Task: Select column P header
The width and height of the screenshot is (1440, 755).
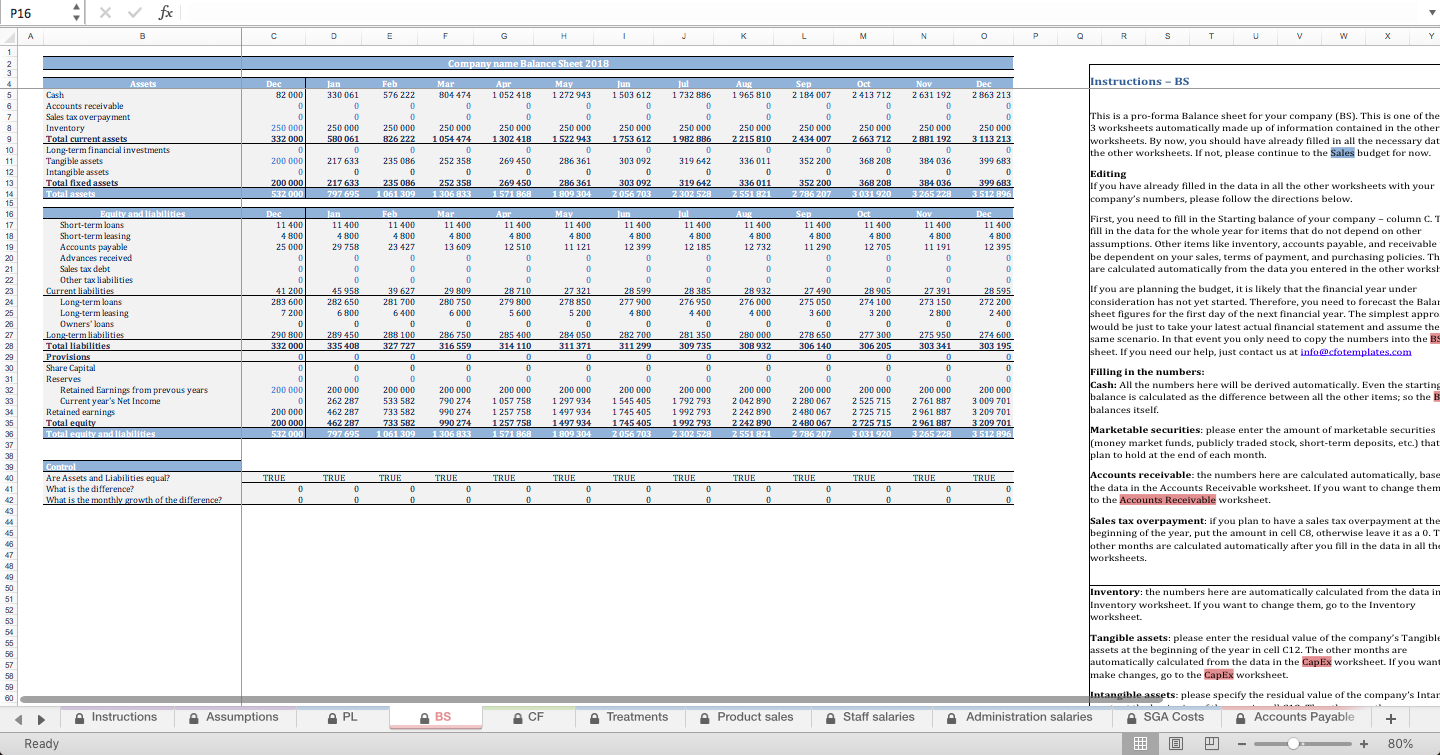Action: coord(1034,36)
